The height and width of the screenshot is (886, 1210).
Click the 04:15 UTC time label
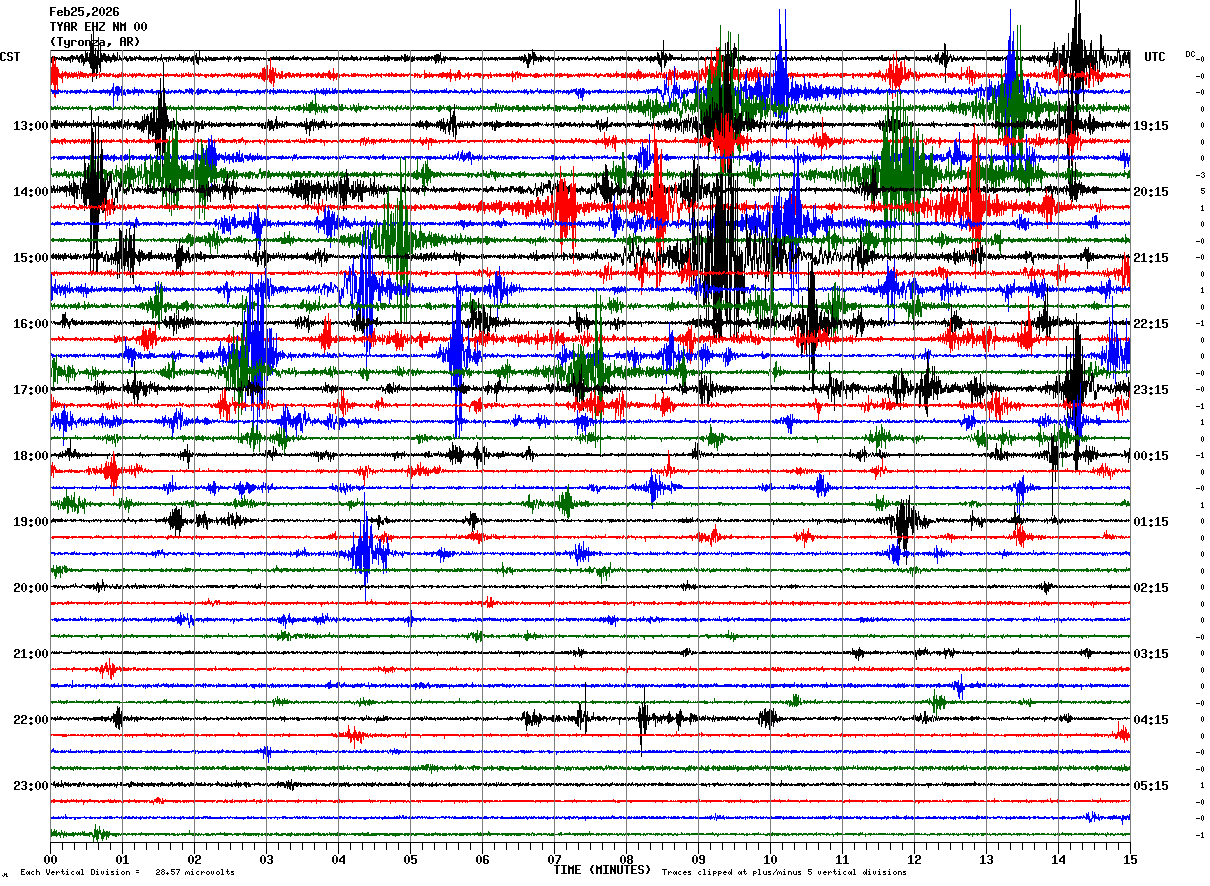1151,720
